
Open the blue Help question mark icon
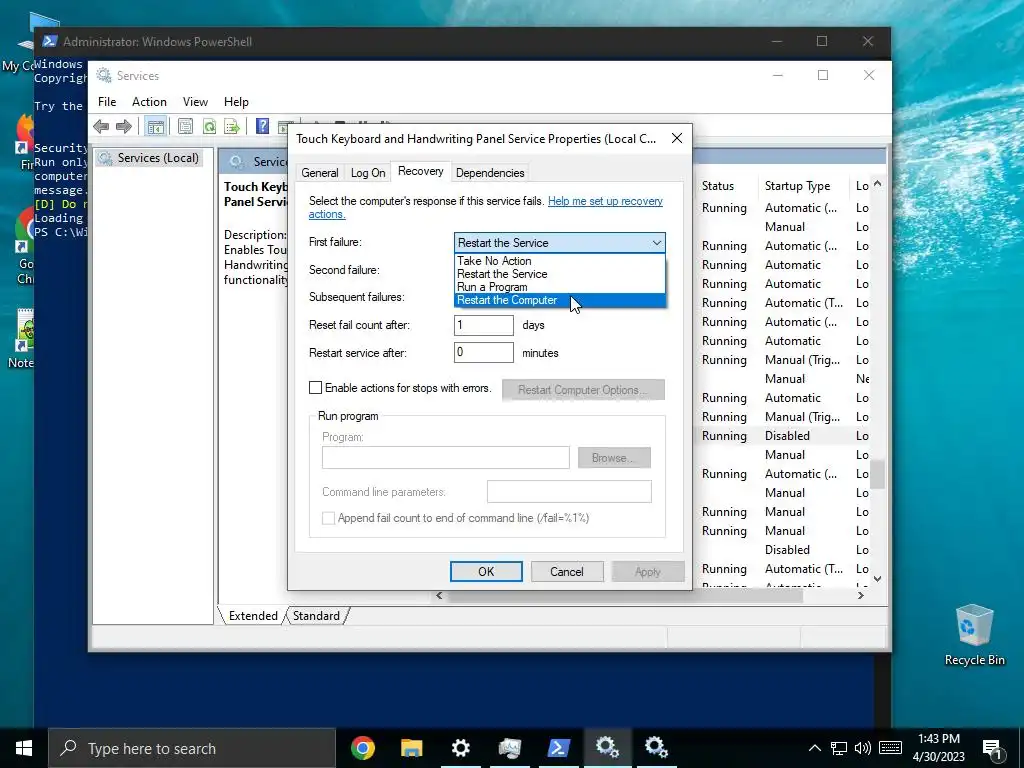click(263, 126)
